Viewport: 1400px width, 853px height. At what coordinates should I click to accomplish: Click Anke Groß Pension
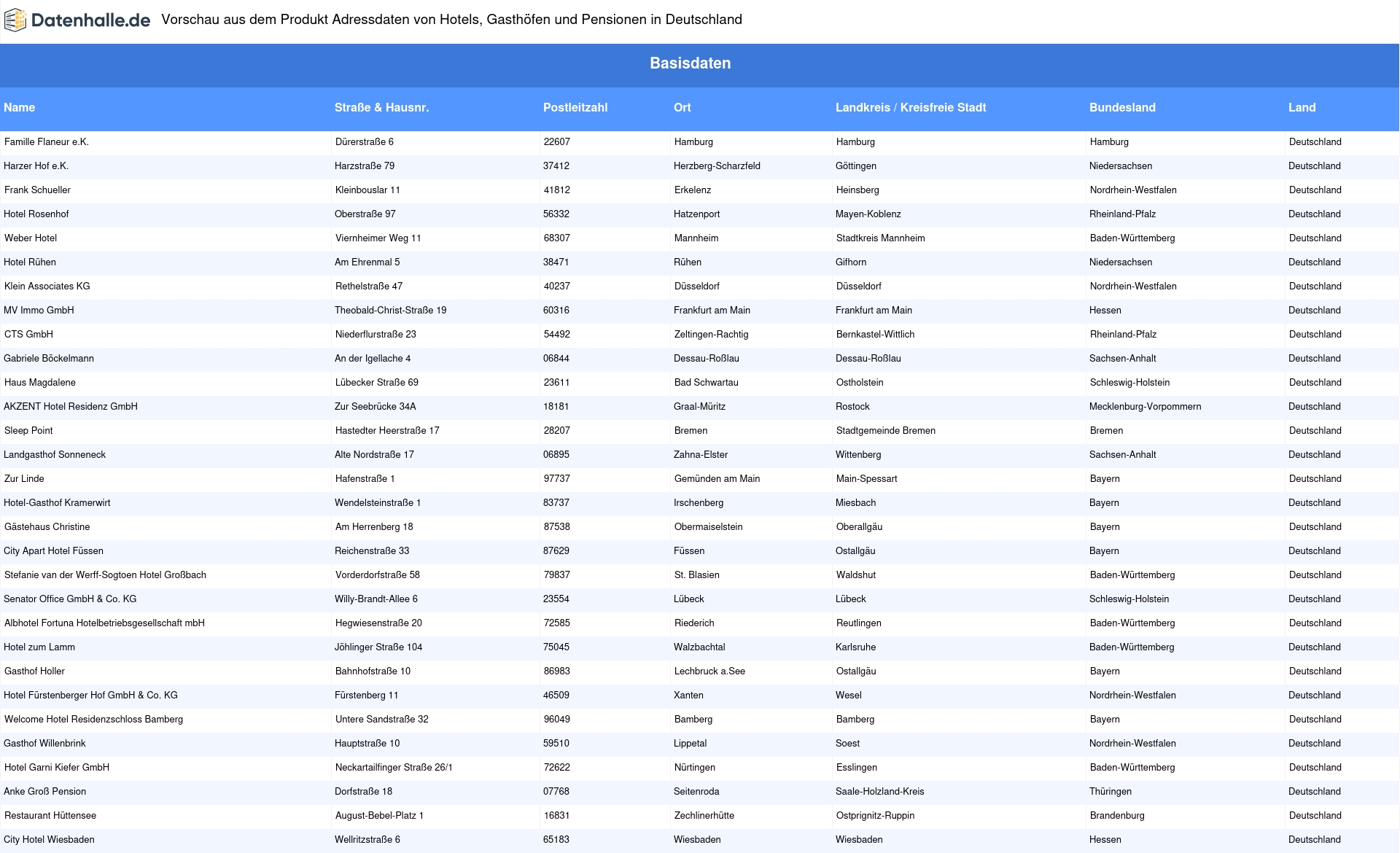pos(44,792)
